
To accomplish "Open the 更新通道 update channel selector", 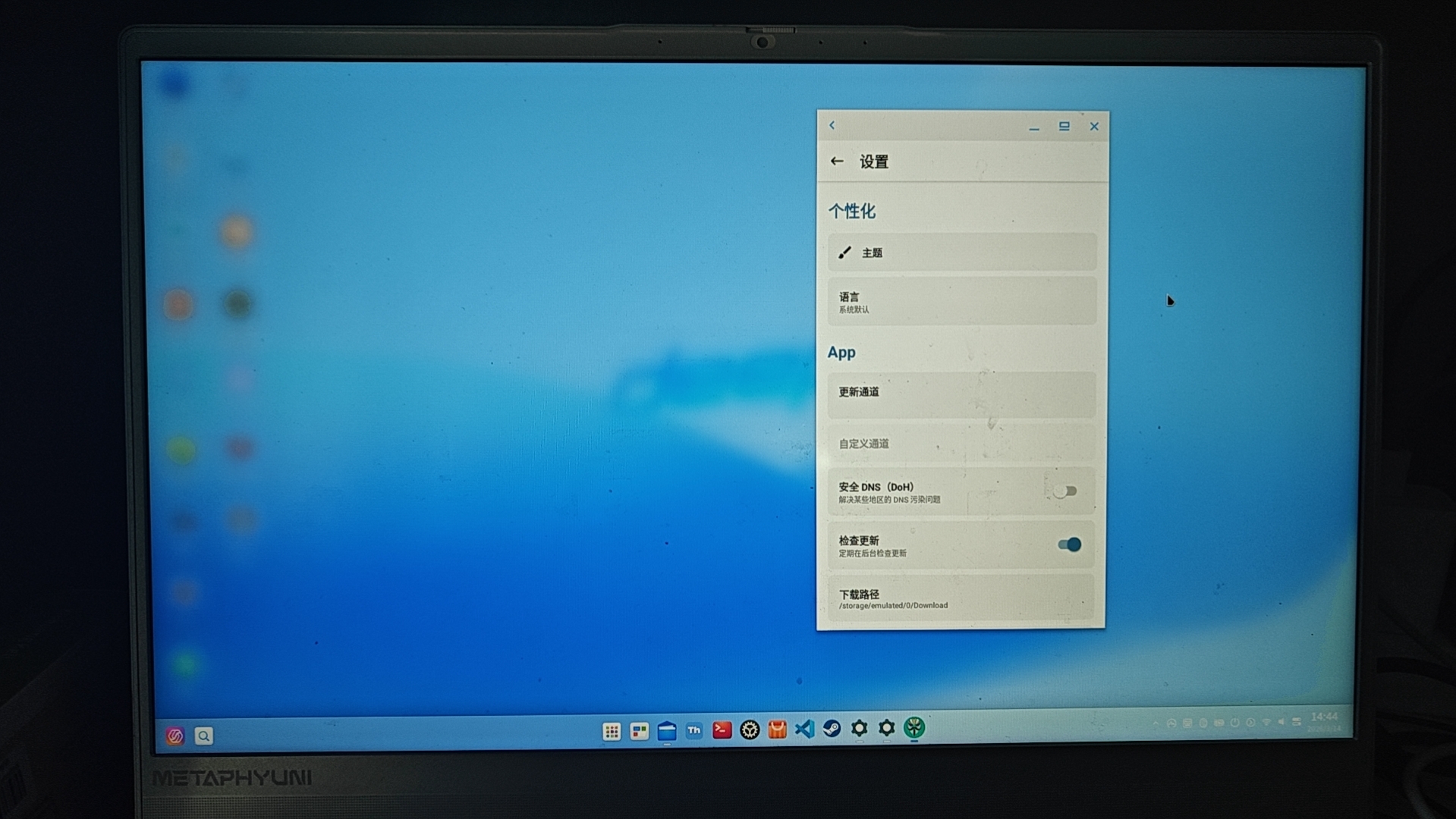I will pos(961,393).
